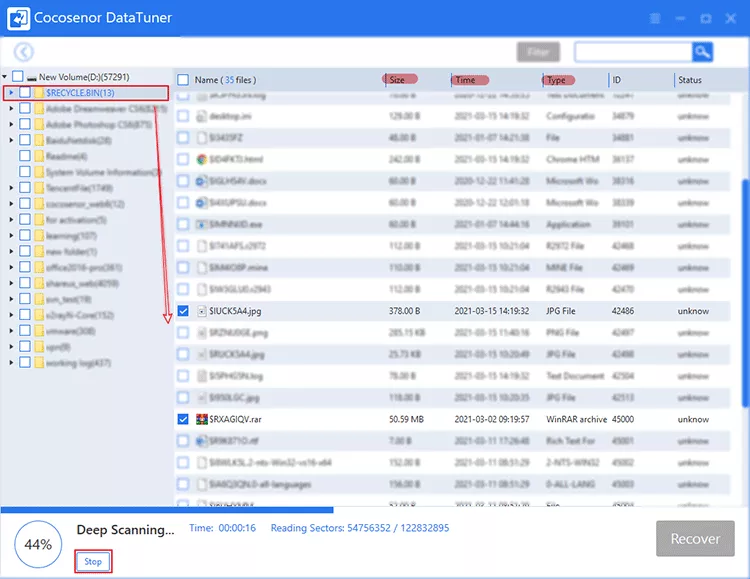Click the Adobe Photoshop CS6 folder icon
The height and width of the screenshot is (579, 750).
pyautogui.click(x=39, y=124)
